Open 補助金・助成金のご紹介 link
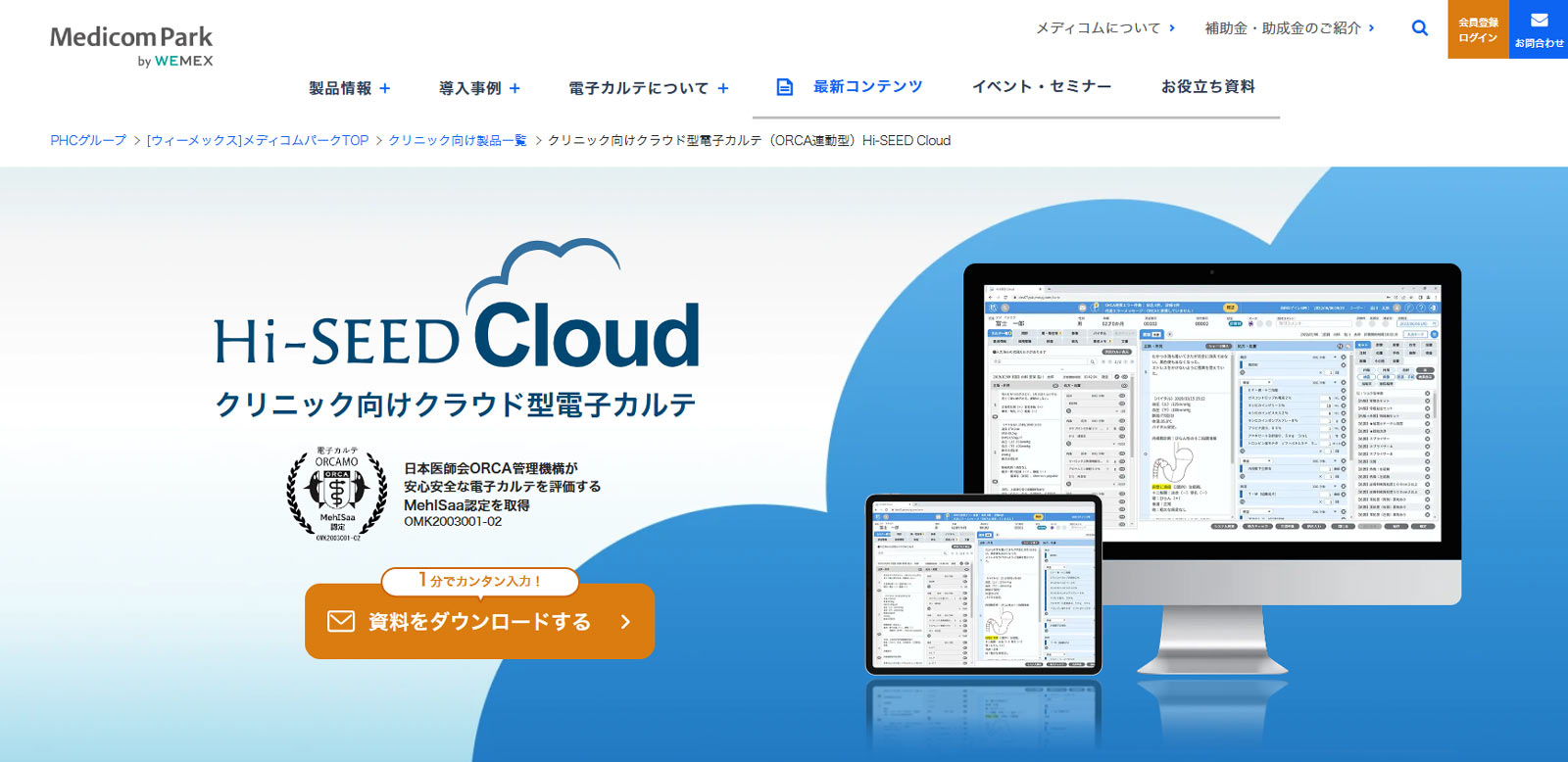This screenshot has height=762, width=1568. pos(1289,28)
